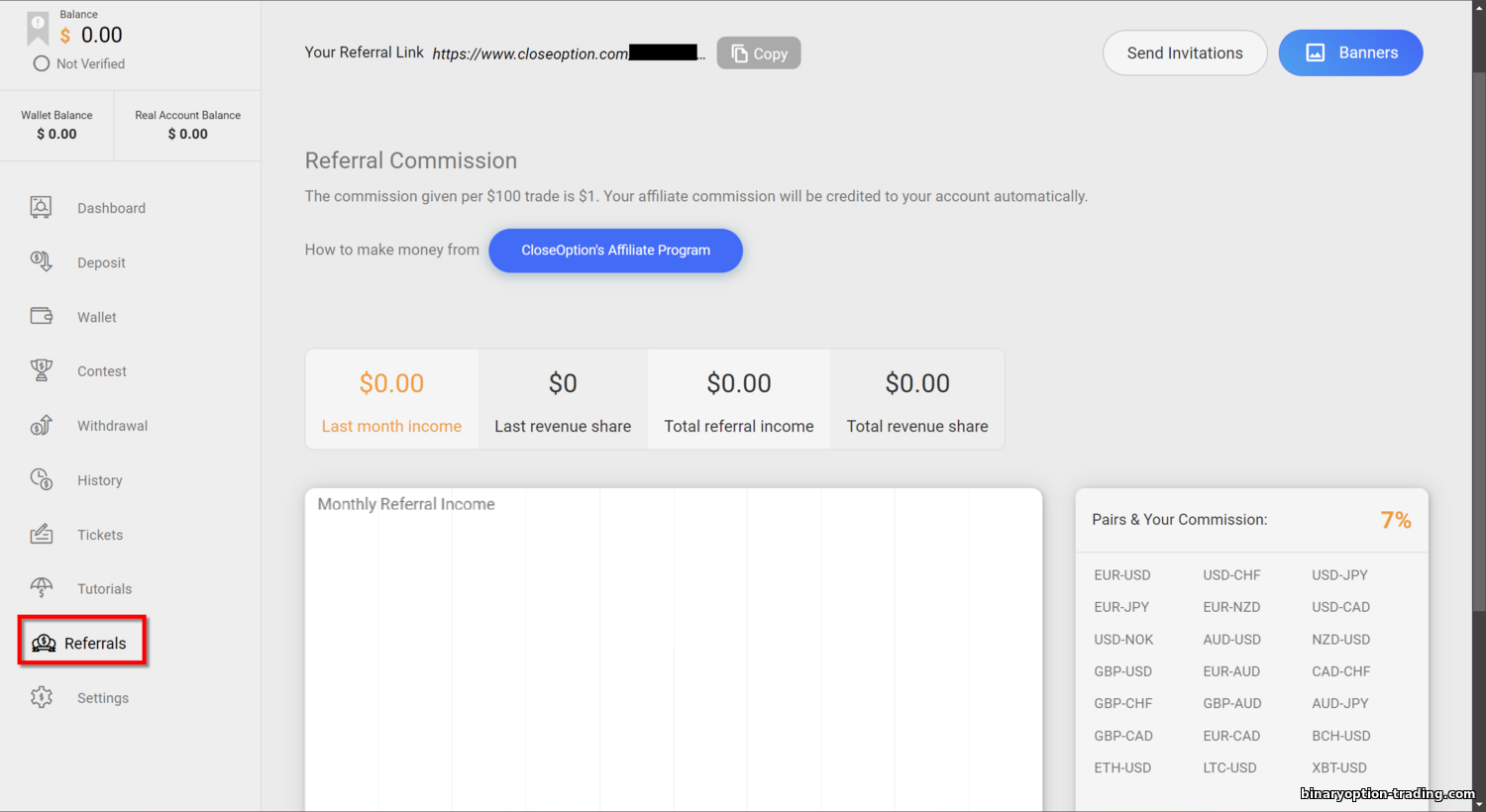Switch to the Last revenue share tab

(x=563, y=399)
